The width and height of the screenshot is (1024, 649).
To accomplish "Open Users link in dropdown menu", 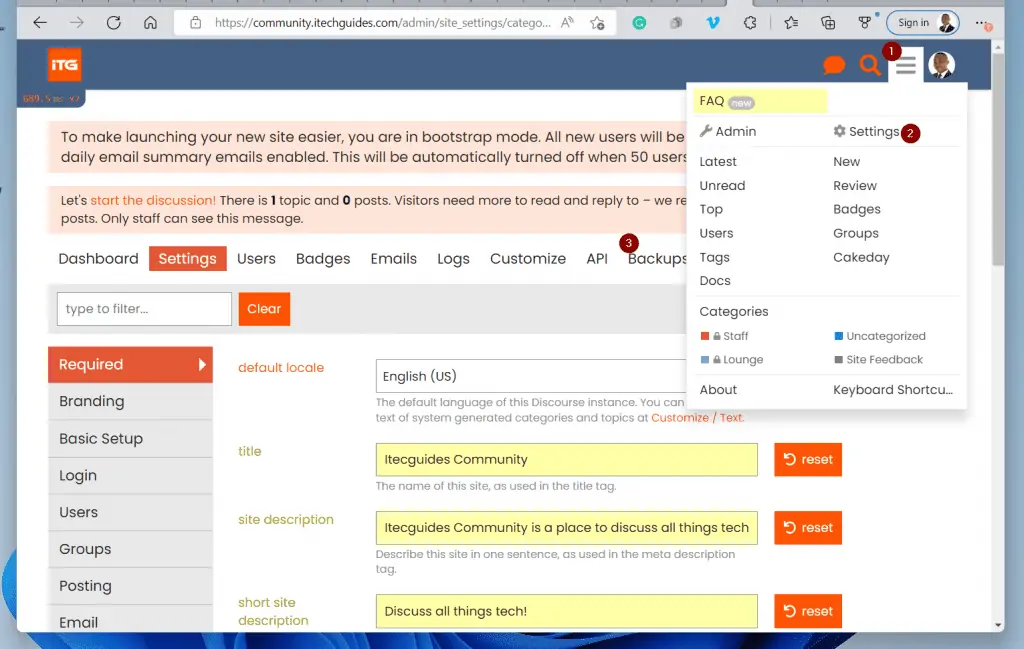I will point(716,233).
